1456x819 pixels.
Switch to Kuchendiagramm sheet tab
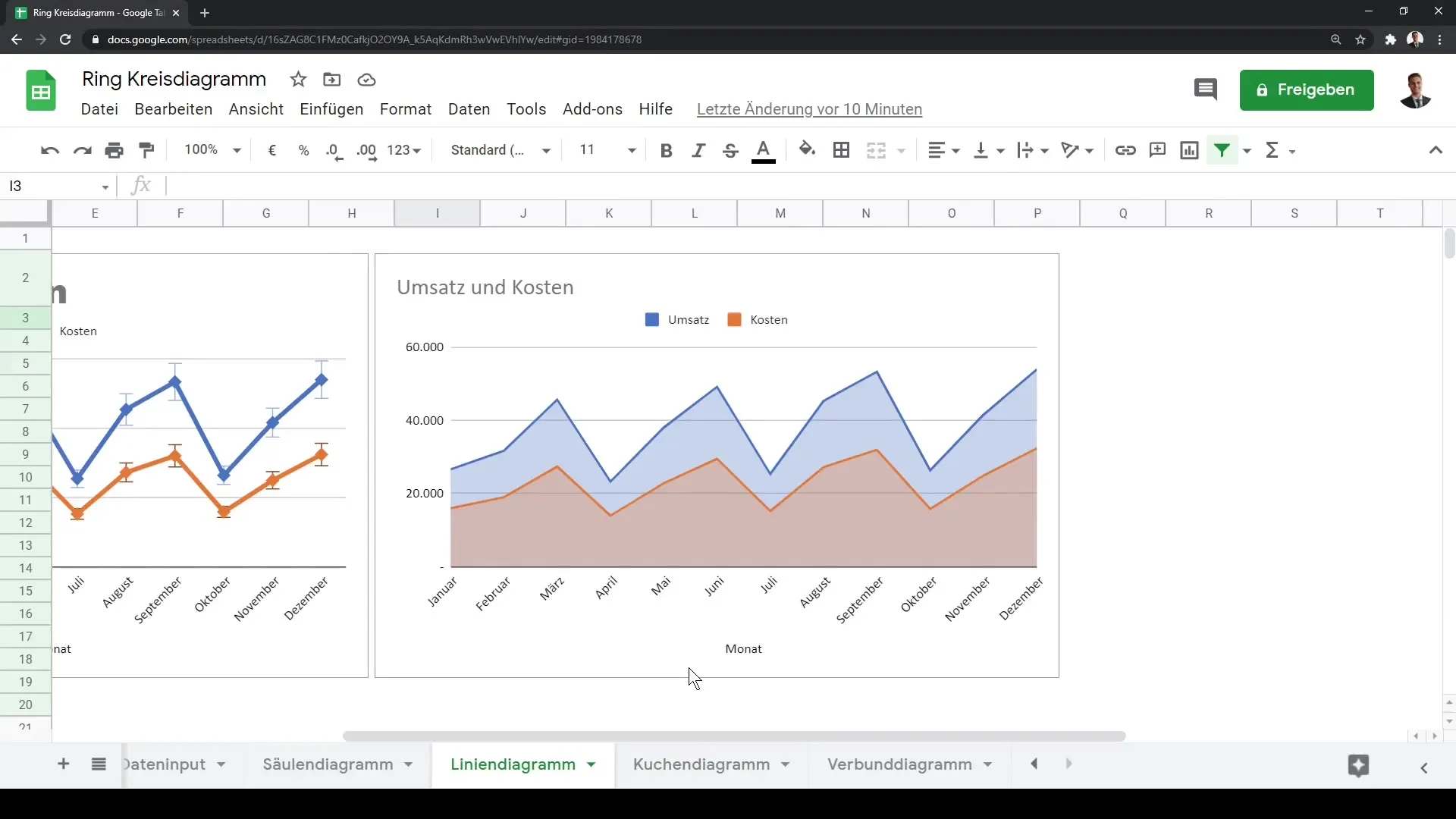pyautogui.click(x=701, y=764)
